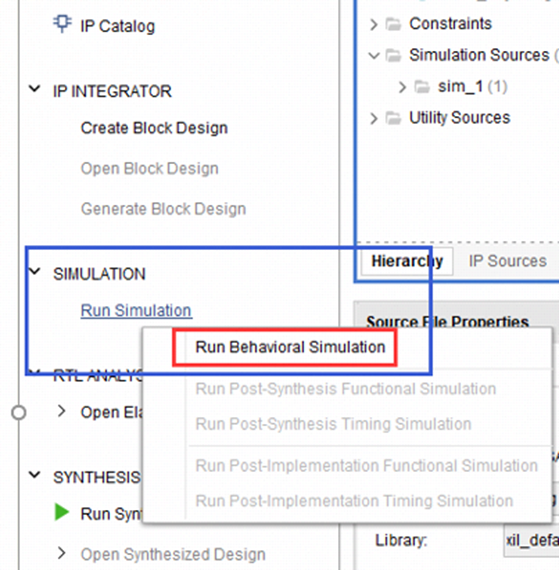Collapse SIMULATION section

pos(35,271)
